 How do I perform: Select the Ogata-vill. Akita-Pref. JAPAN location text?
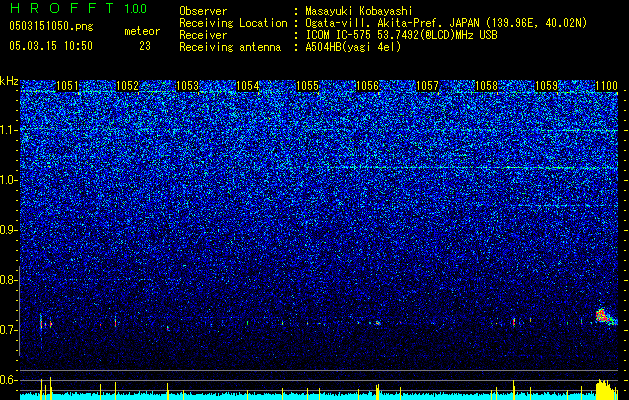446,23
